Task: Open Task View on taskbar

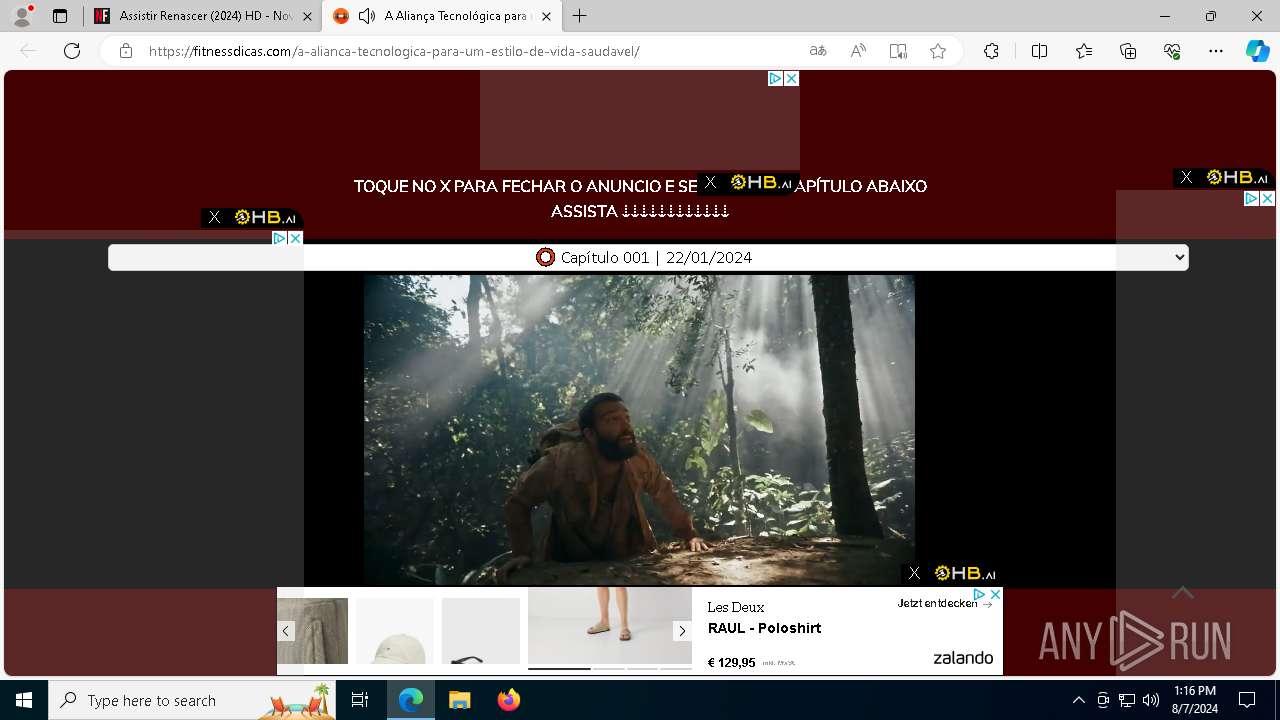Action: coord(360,700)
